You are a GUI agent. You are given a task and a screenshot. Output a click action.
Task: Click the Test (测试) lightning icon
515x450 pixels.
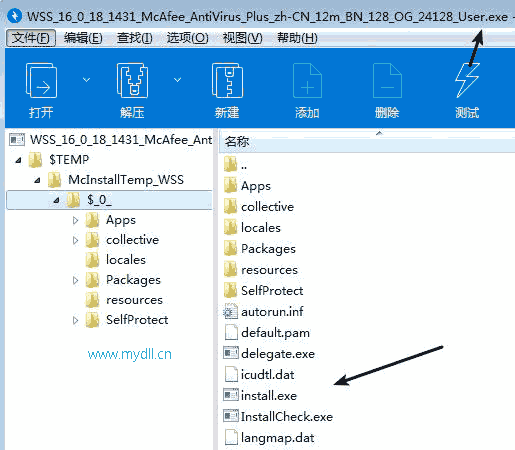coord(467,80)
